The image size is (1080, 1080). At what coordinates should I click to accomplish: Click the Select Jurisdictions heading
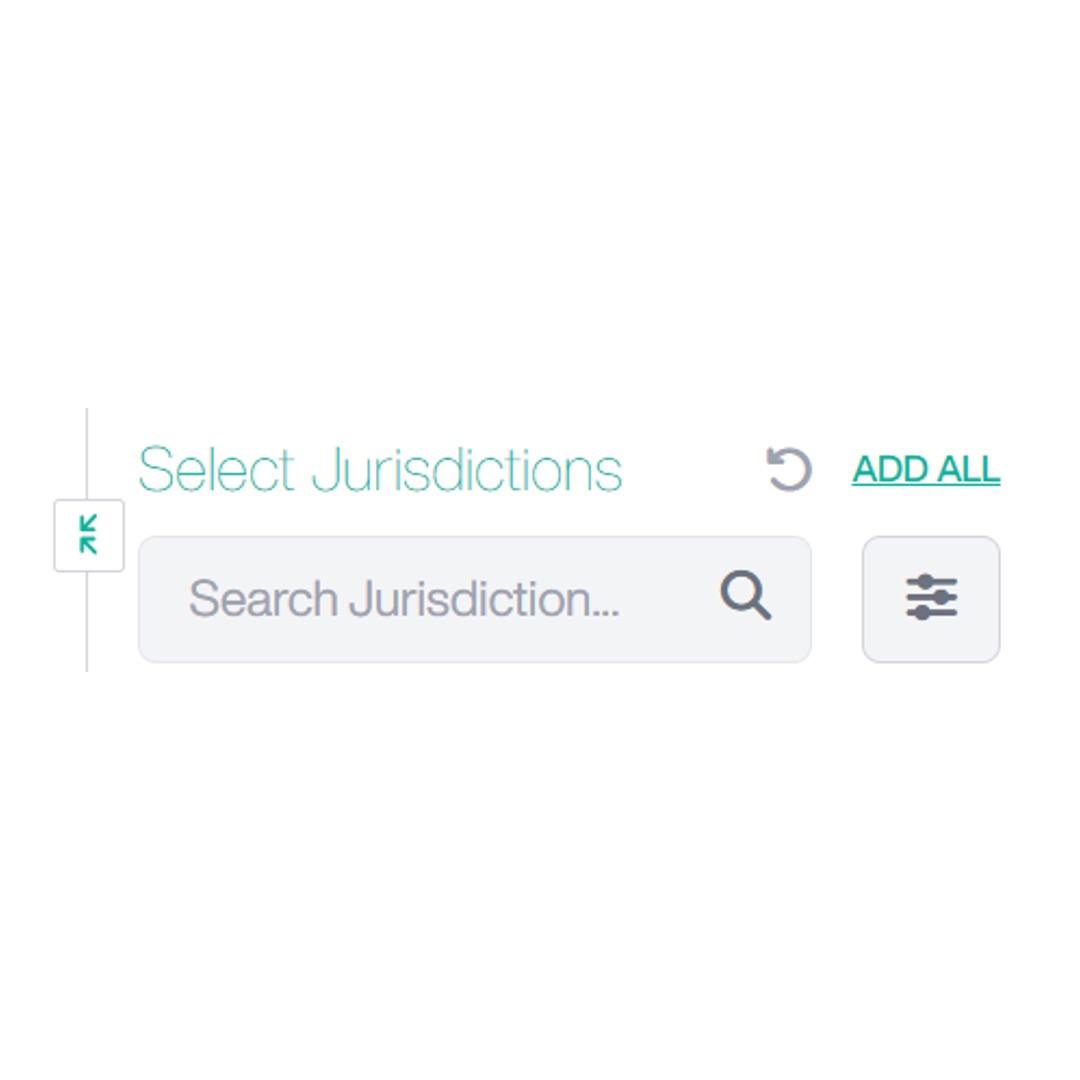pyautogui.click(x=380, y=469)
